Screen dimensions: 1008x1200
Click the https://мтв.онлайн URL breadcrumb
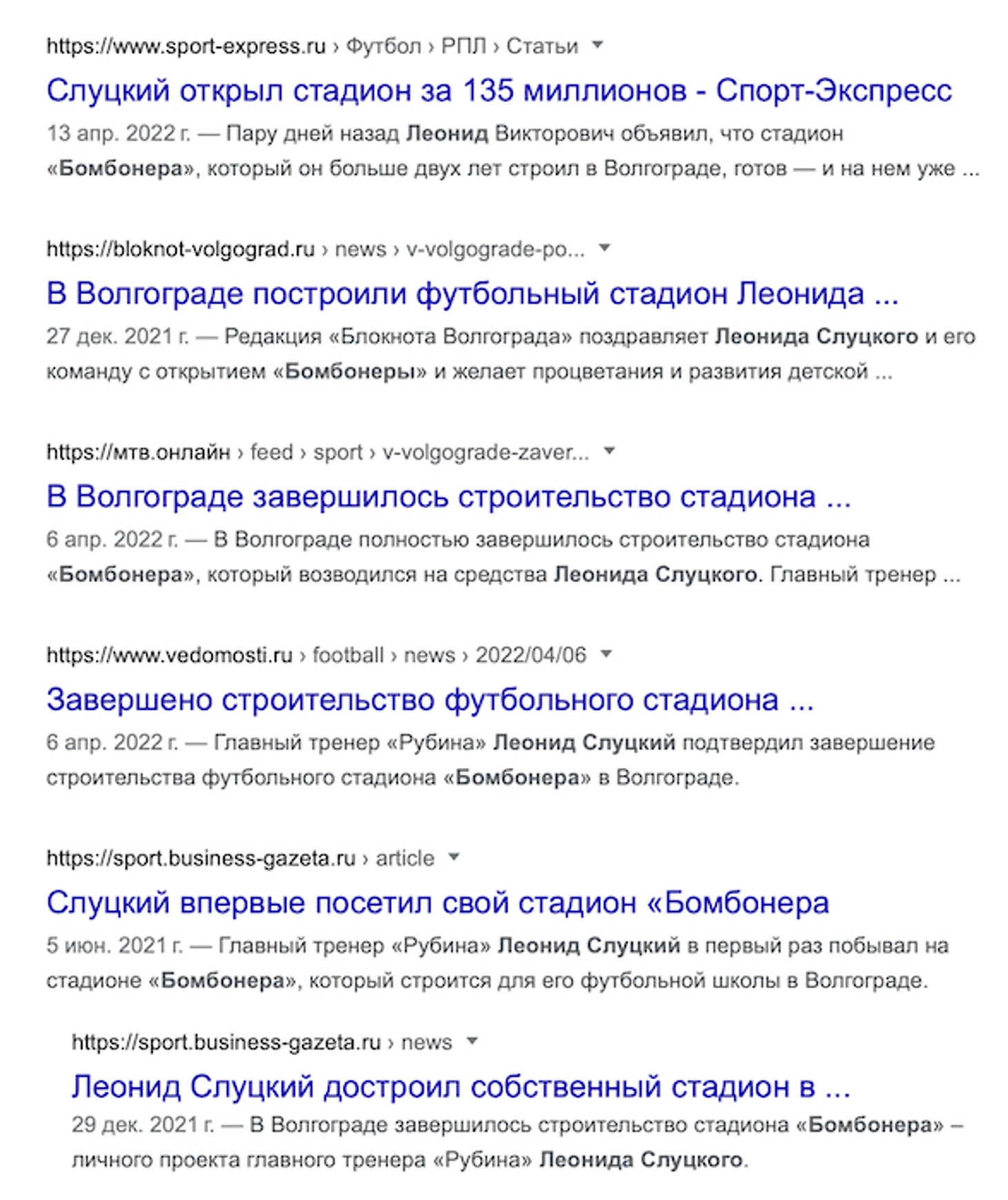(x=138, y=452)
